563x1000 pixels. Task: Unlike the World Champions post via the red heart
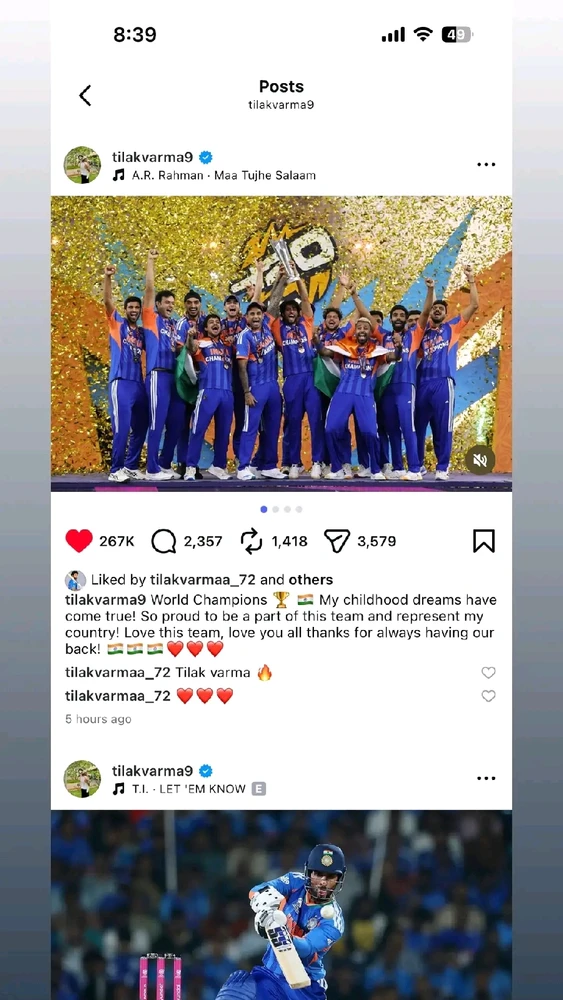point(79,541)
